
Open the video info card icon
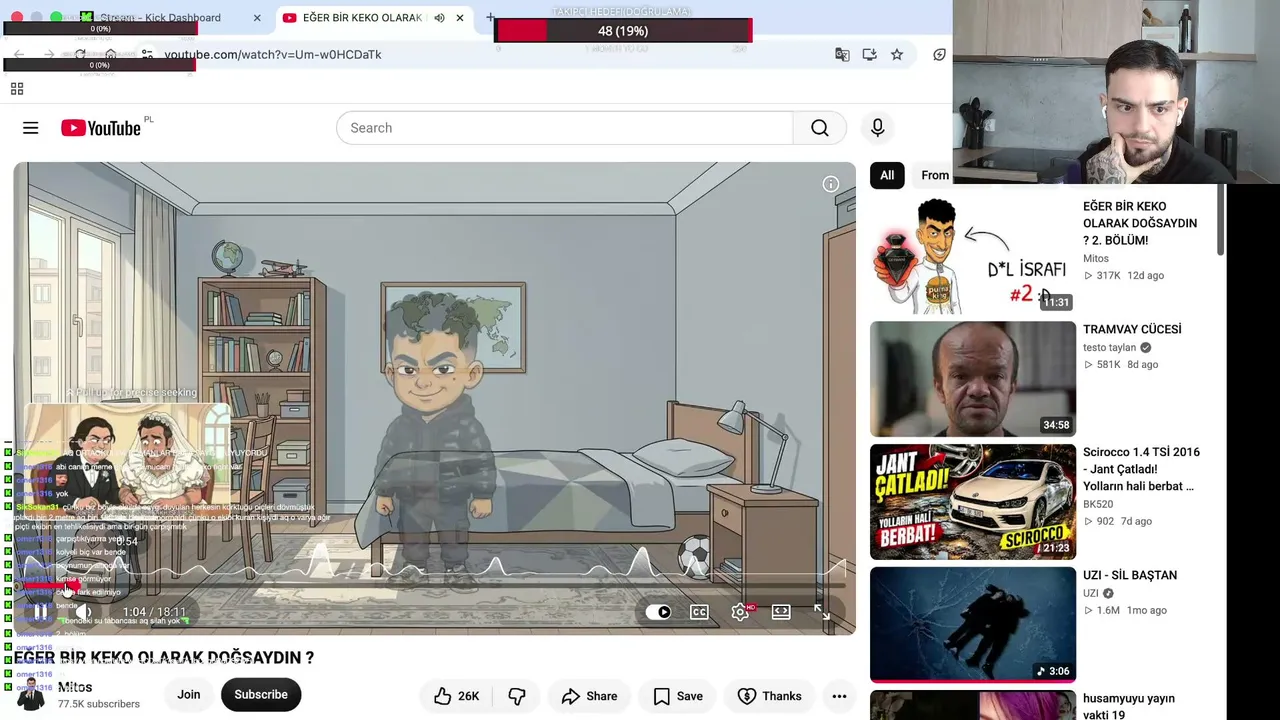(831, 184)
